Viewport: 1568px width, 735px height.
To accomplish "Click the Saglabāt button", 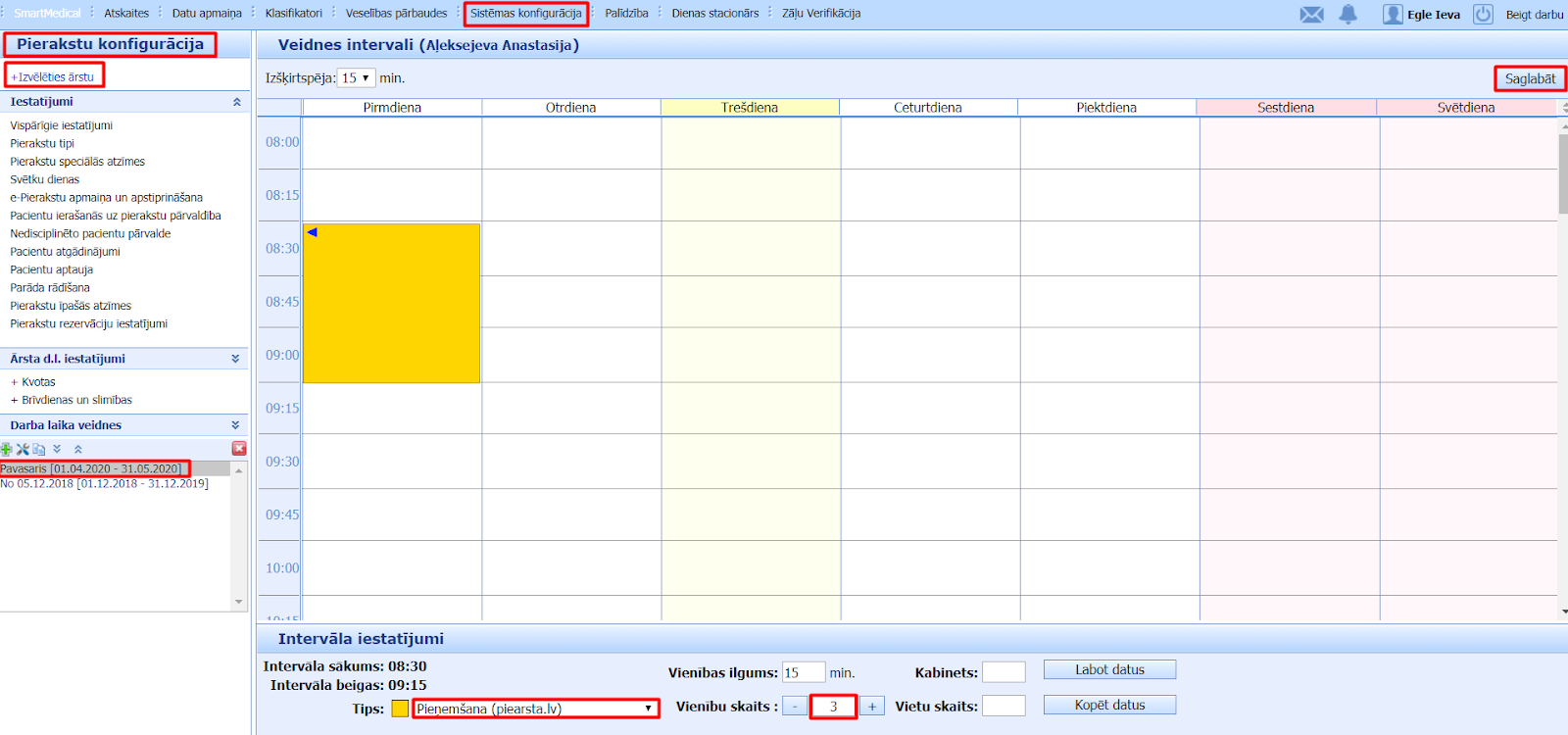I will tap(1530, 78).
